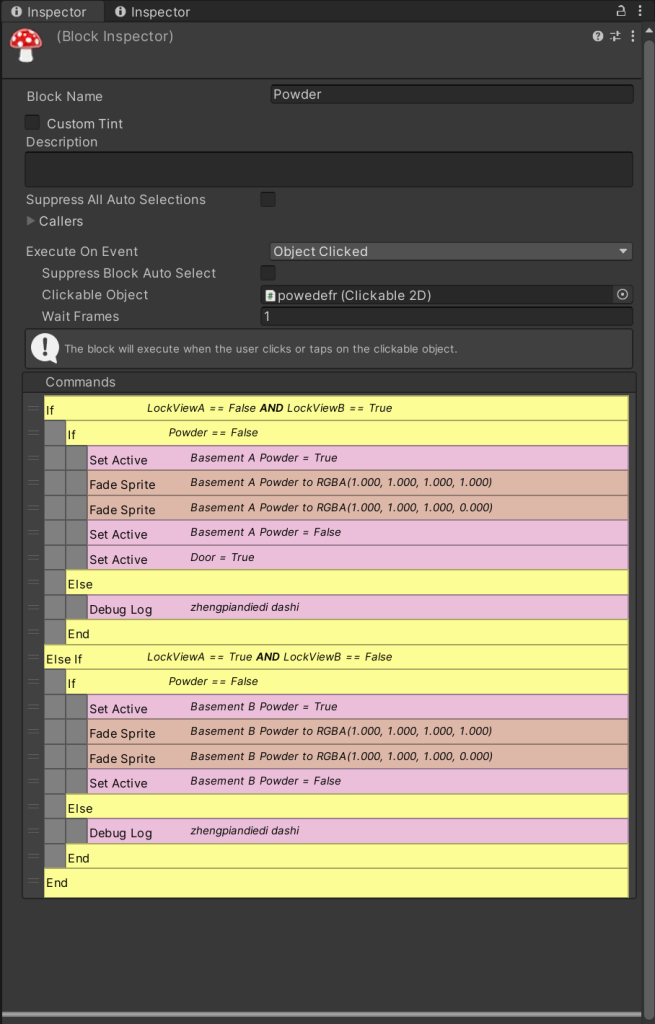Viewport: 655px width, 1024px height.
Task: Select Set Active Door = True command
Action: click(x=358, y=558)
